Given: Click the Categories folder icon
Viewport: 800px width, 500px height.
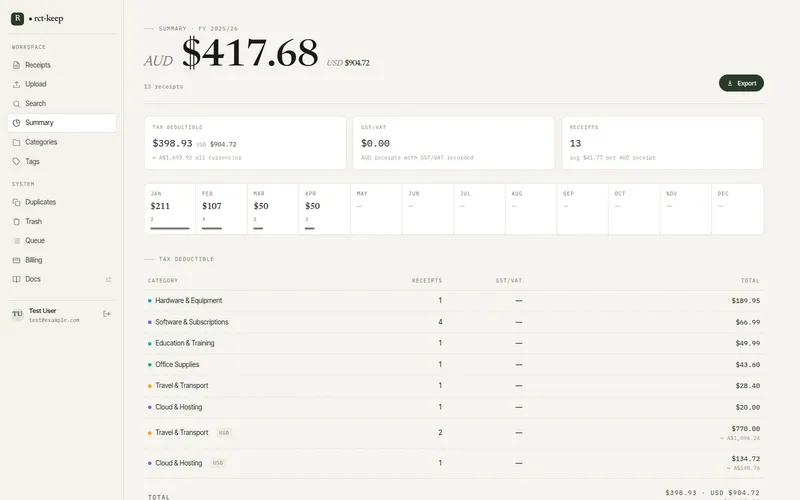Looking at the screenshot, I should pyautogui.click(x=16, y=142).
